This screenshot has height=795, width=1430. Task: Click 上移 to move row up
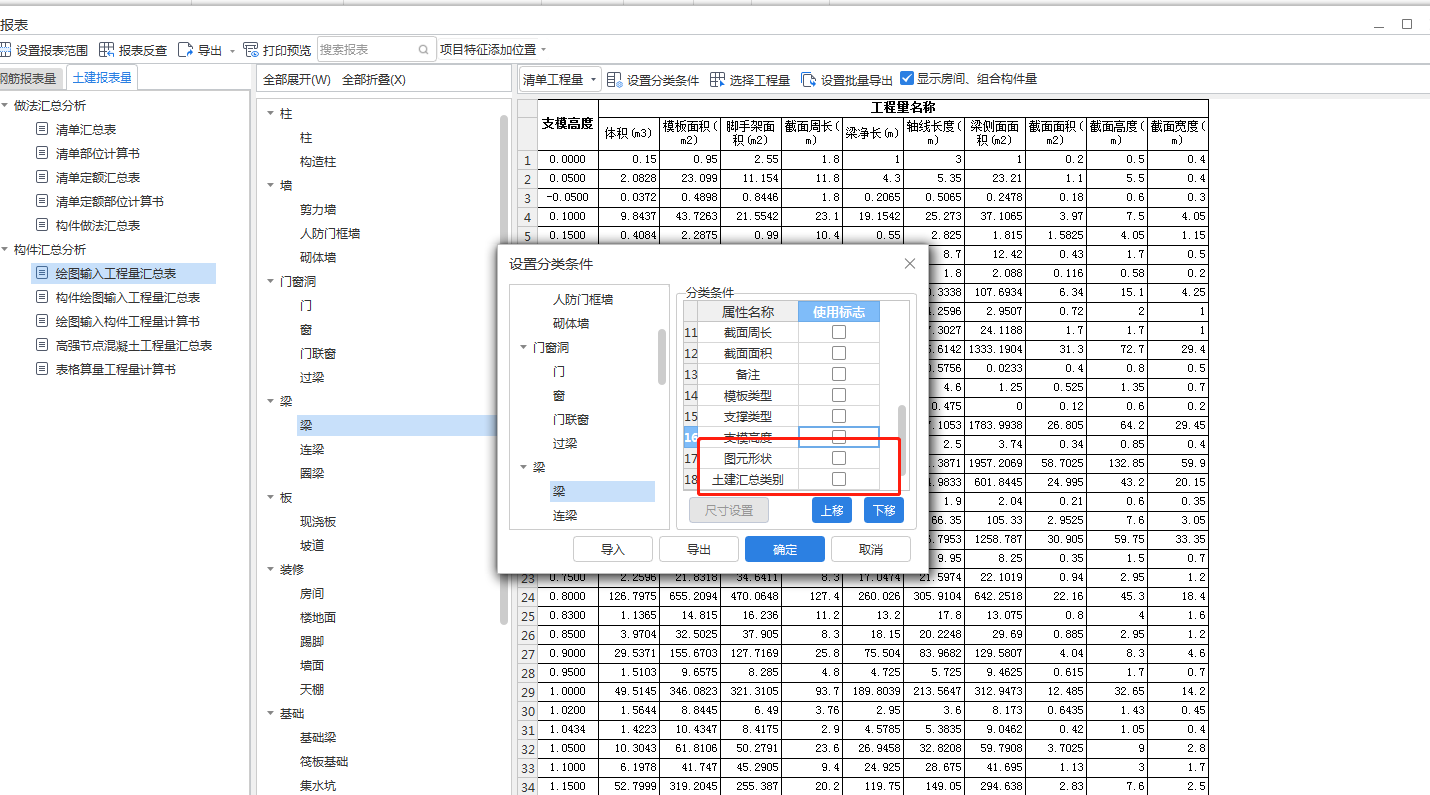point(832,510)
